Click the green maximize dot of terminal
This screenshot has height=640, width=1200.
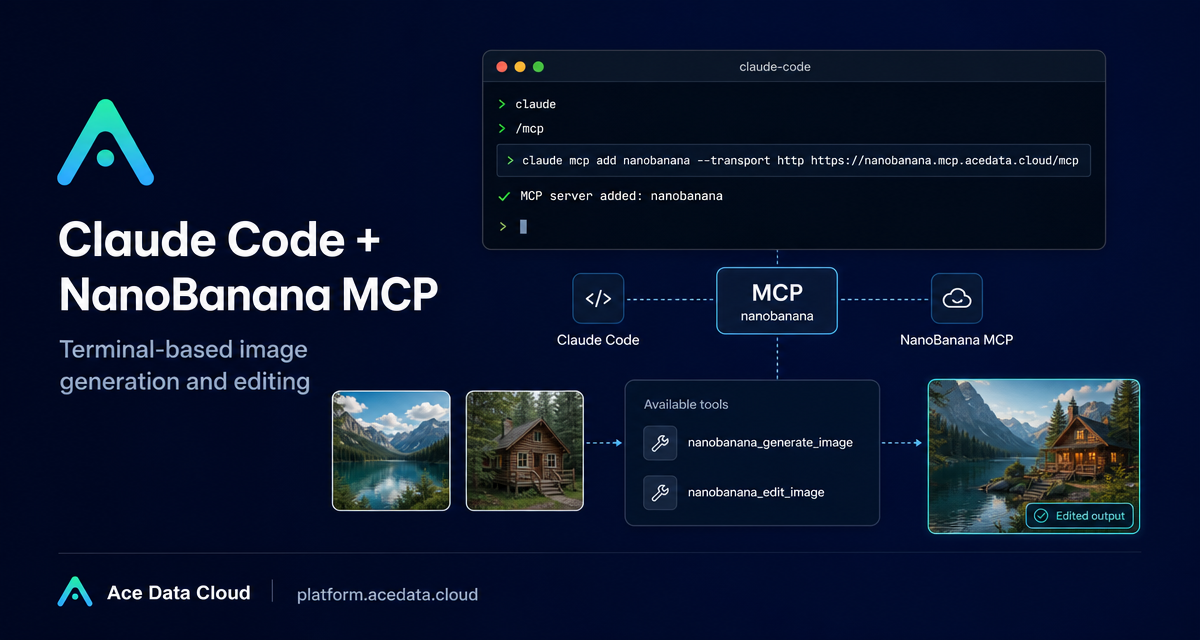tap(538, 67)
